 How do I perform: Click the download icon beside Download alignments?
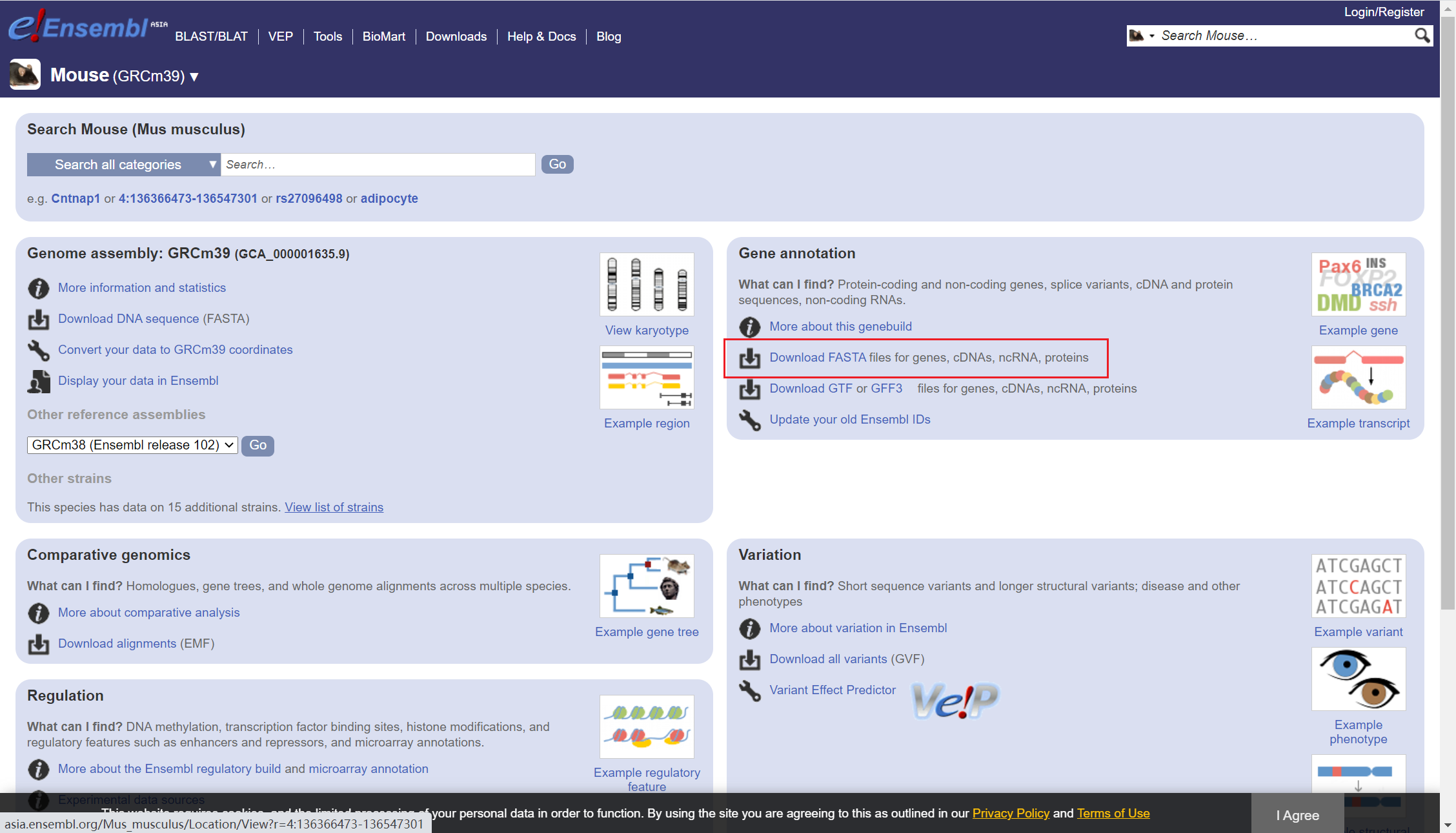(39, 644)
